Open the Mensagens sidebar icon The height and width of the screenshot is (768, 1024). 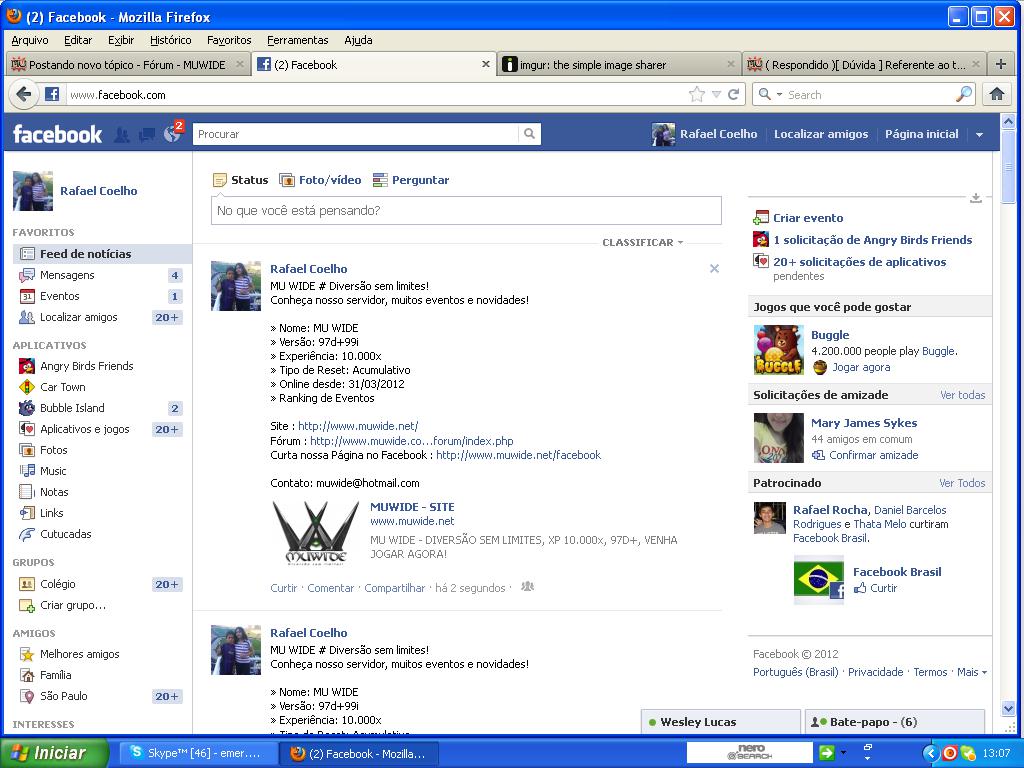[x=27, y=275]
